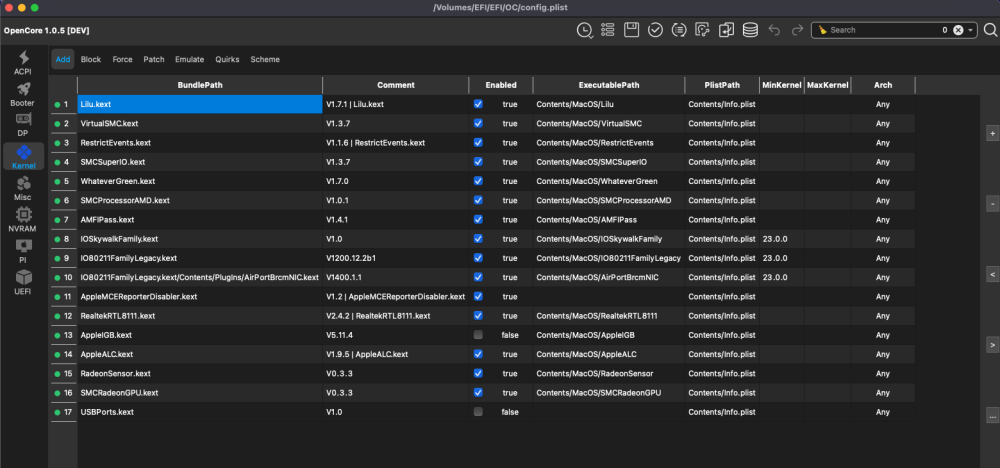This screenshot has width=1000, height=468.
Task: Toggle AppleALC.kext enabled checkbox
Action: (x=478, y=354)
